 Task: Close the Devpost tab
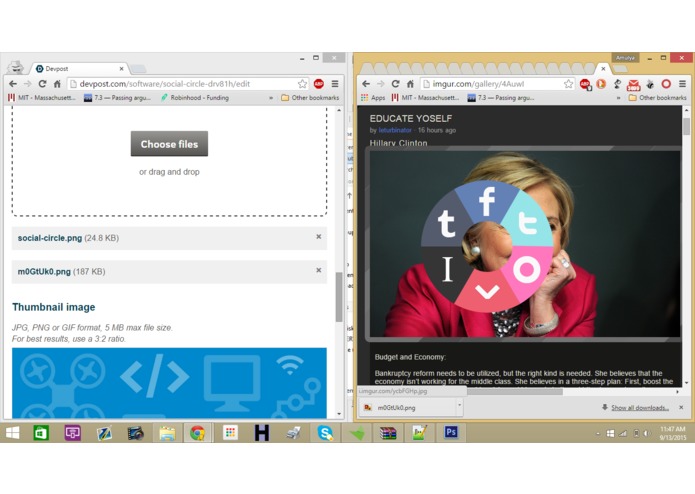click(121, 69)
